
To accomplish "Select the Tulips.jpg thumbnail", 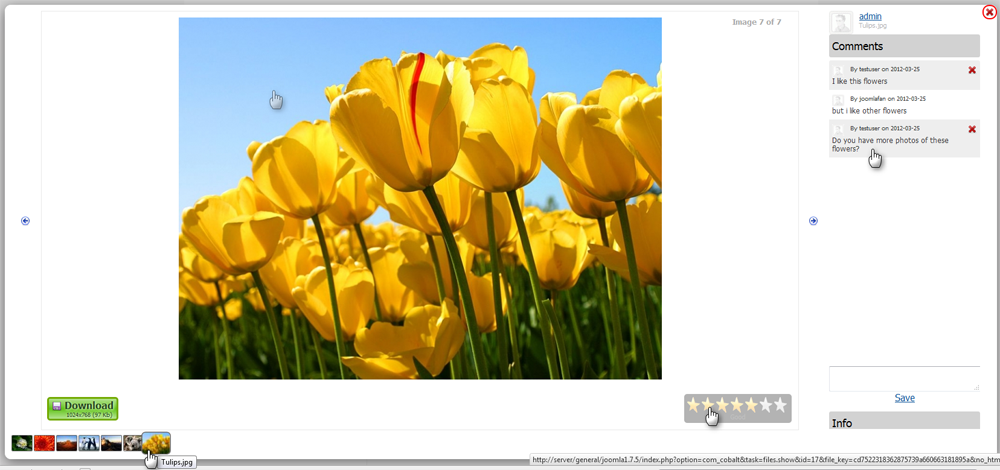I will coord(156,442).
